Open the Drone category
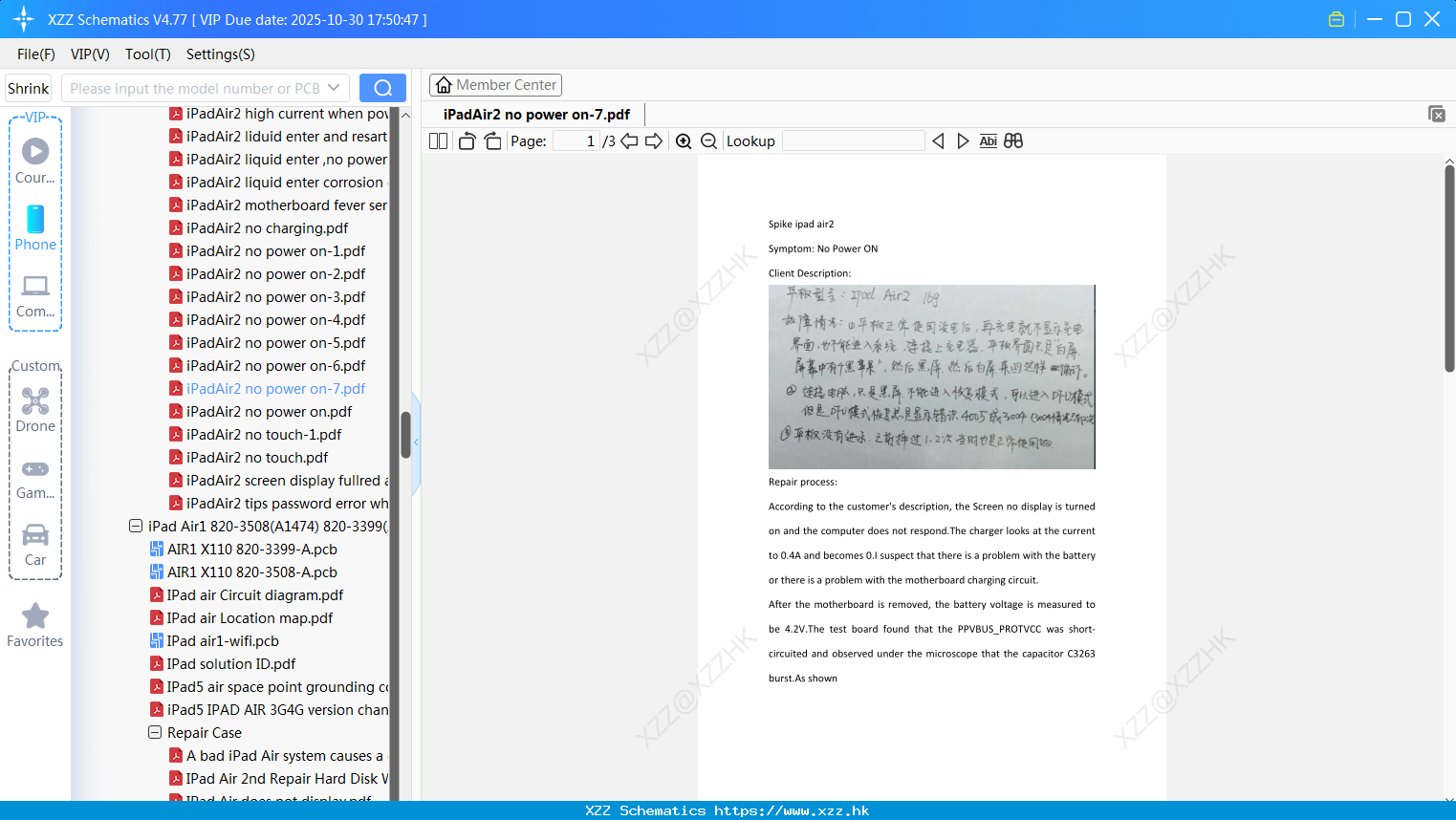This screenshot has height=820, width=1456. (35, 411)
